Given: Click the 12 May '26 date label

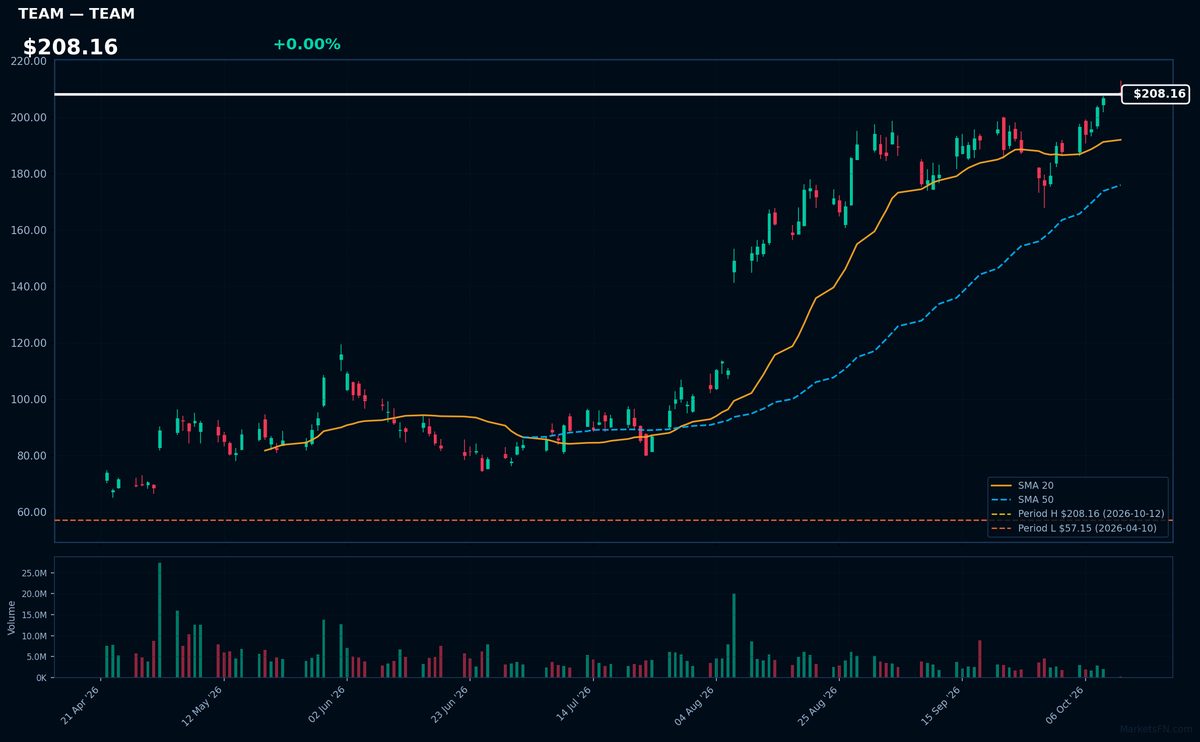Looking at the screenshot, I should 202,705.
